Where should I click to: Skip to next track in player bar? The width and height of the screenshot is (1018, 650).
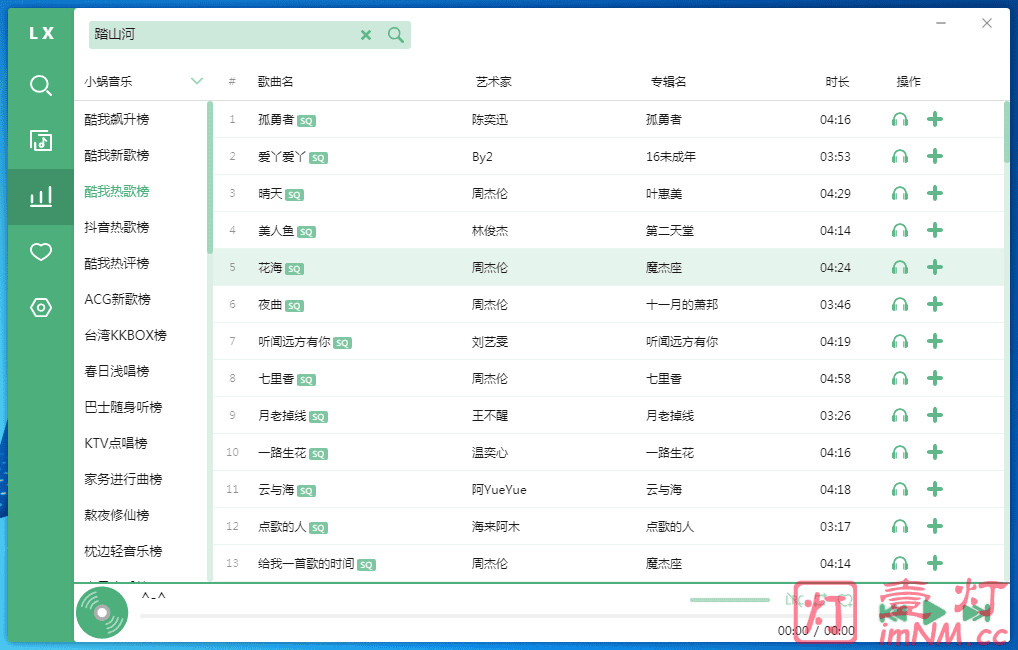pos(975,613)
